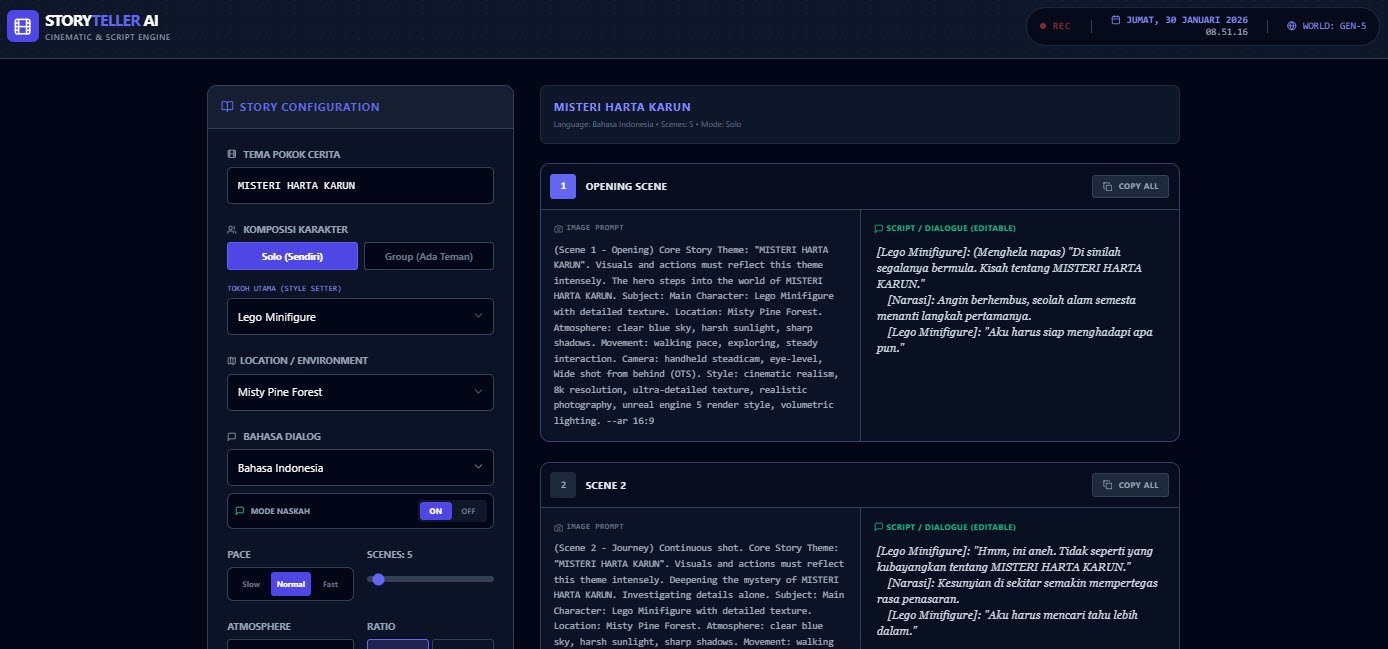Set pace to Slow
The width and height of the screenshot is (1388, 649).
click(251, 584)
